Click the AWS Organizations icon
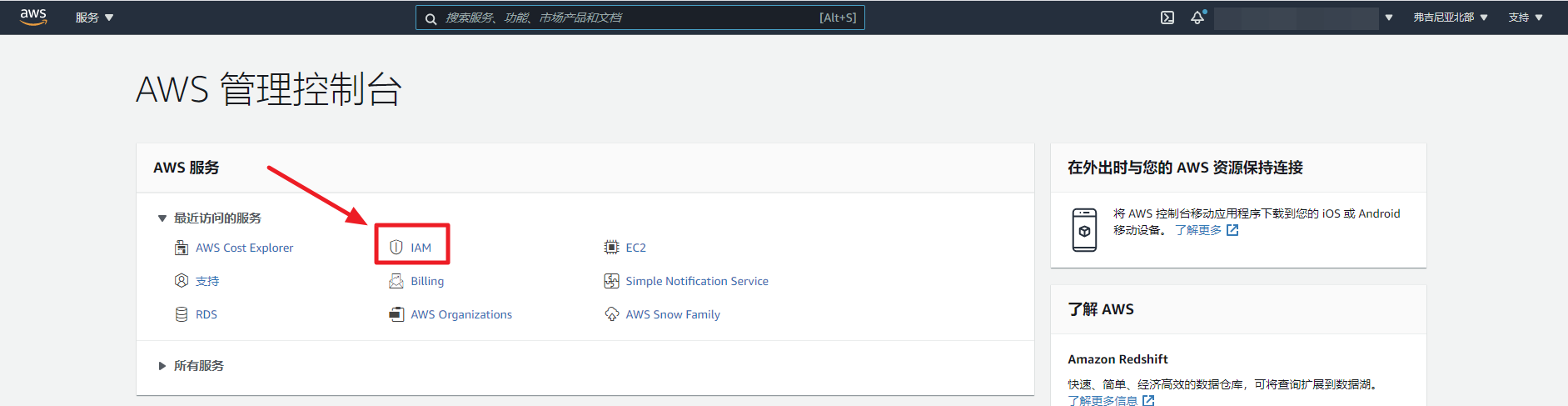 click(x=396, y=314)
